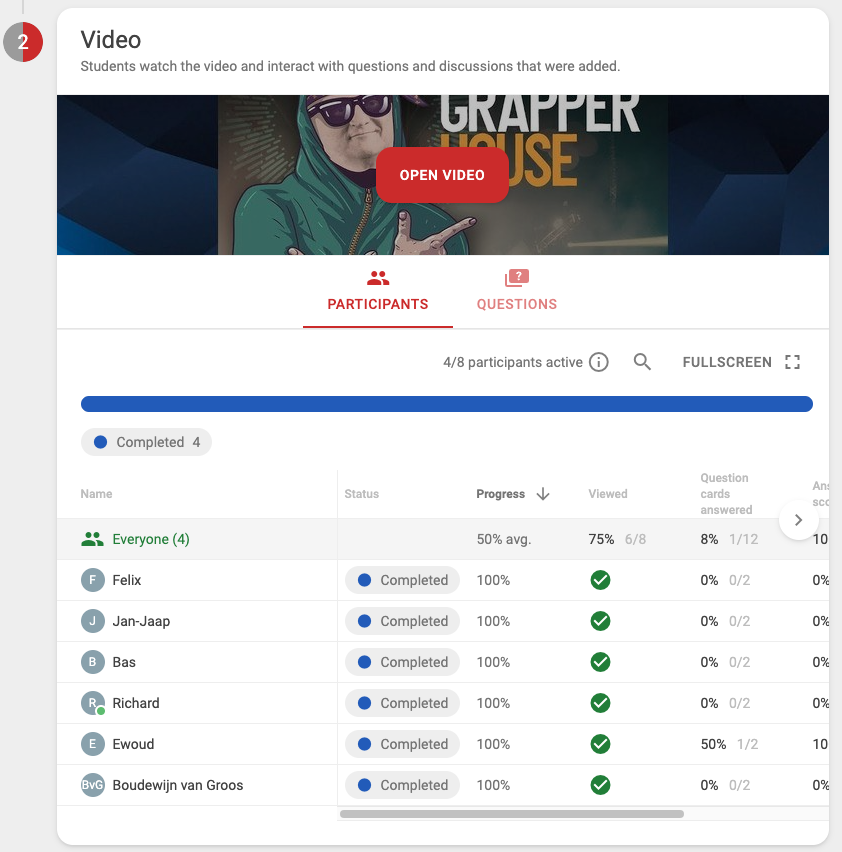Viewport: 842px width, 852px height.
Task: Click Felix's avatar icon
Action: coord(92,580)
